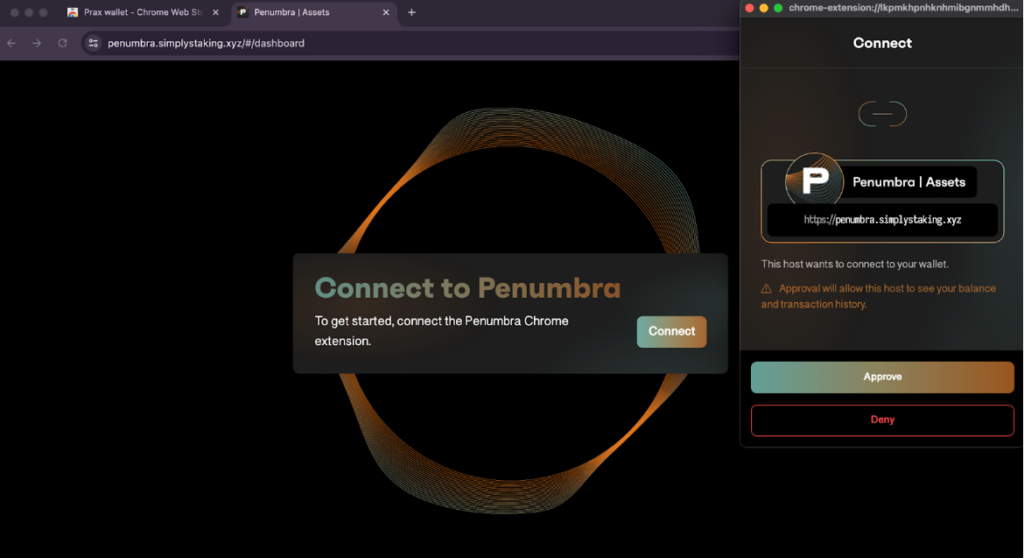Close the Penumbra | Assets tab

(386, 12)
